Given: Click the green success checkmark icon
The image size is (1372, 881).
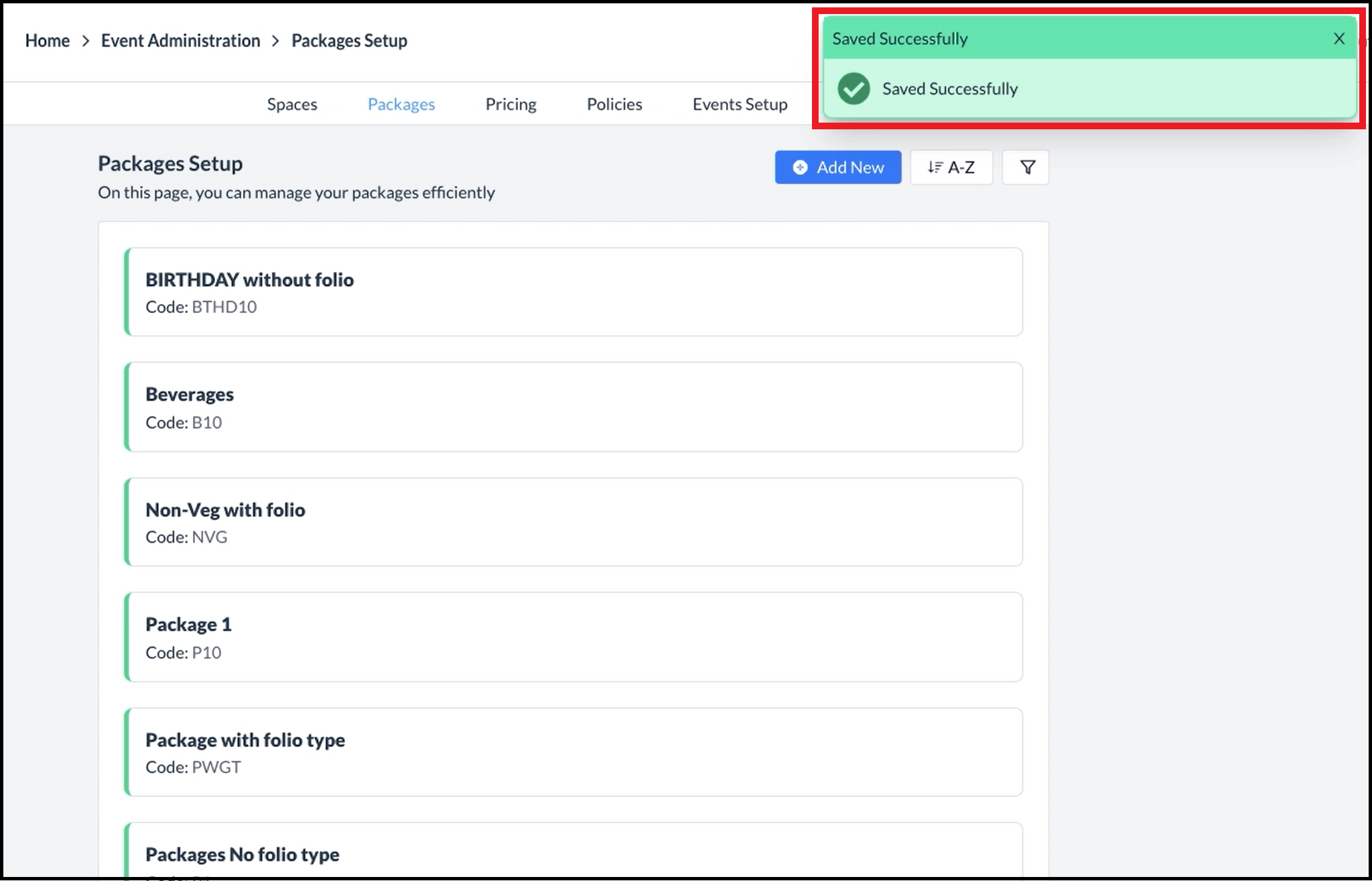Looking at the screenshot, I should [853, 89].
